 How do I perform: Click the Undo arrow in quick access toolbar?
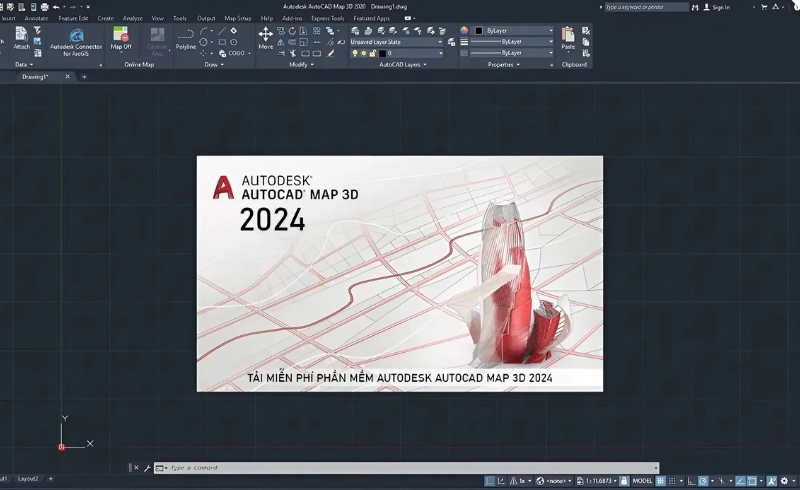click(x=56, y=7)
